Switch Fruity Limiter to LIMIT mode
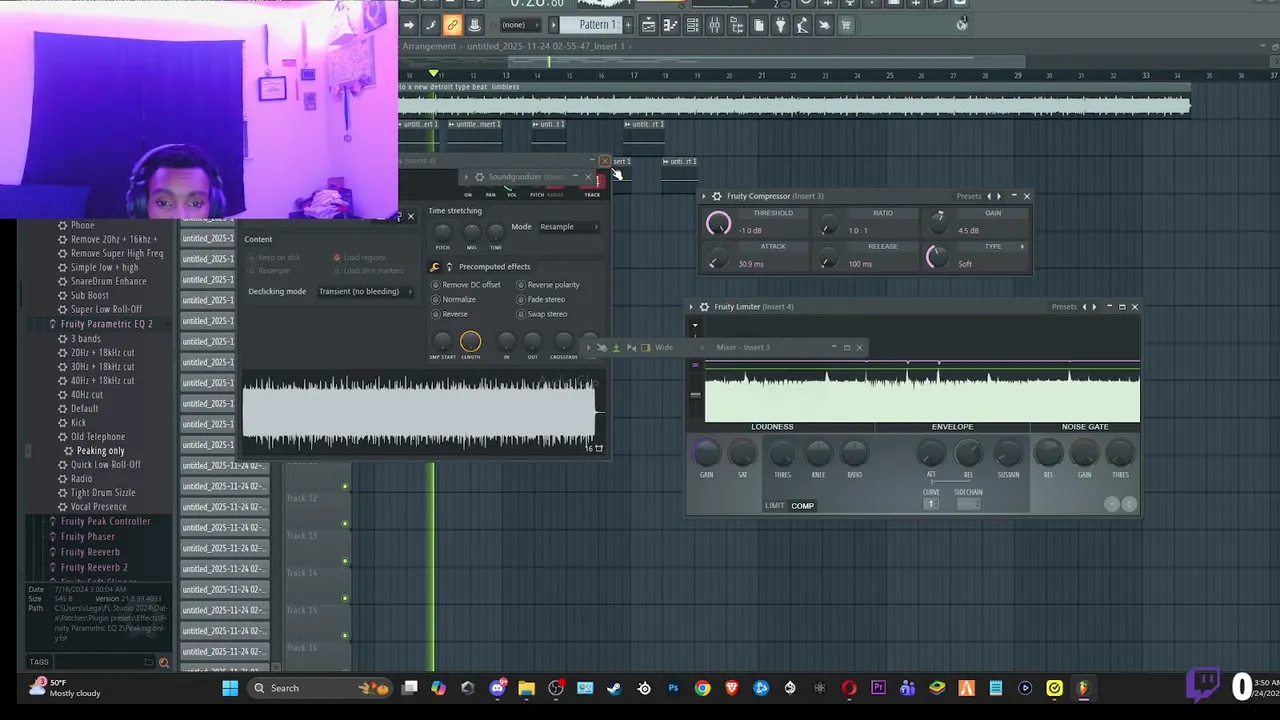Image resolution: width=1280 pixels, height=720 pixels. 775,506
